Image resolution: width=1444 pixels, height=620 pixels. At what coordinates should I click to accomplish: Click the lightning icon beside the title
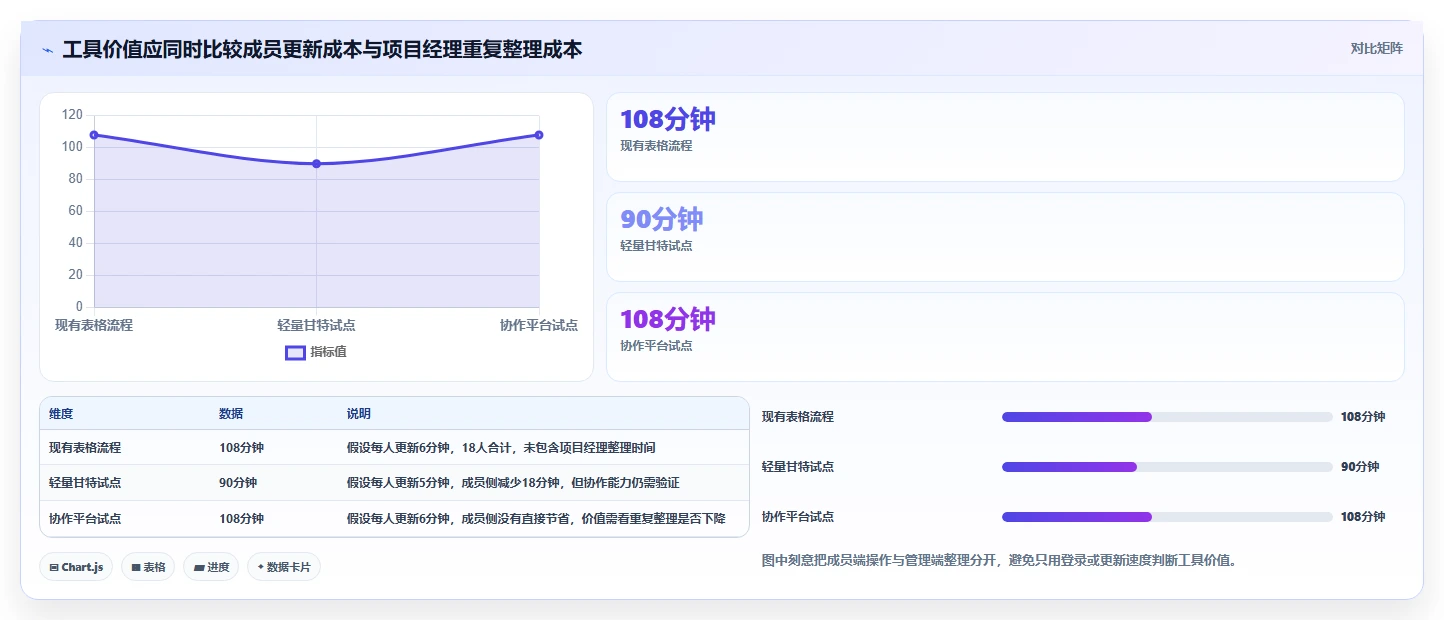pos(47,50)
